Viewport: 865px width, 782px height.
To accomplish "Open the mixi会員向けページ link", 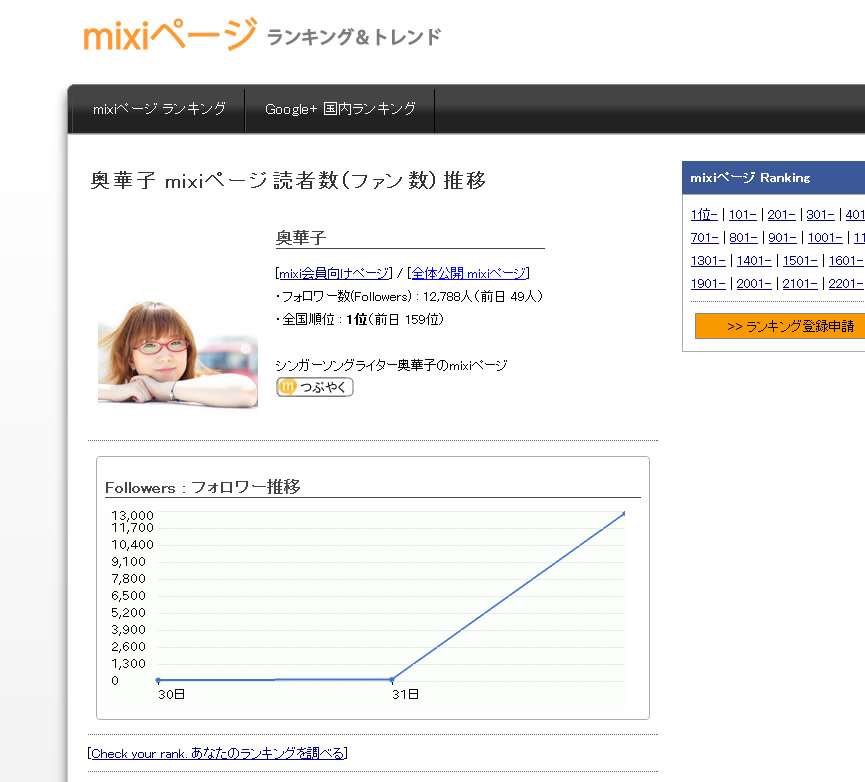I will pyautogui.click(x=334, y=273).
